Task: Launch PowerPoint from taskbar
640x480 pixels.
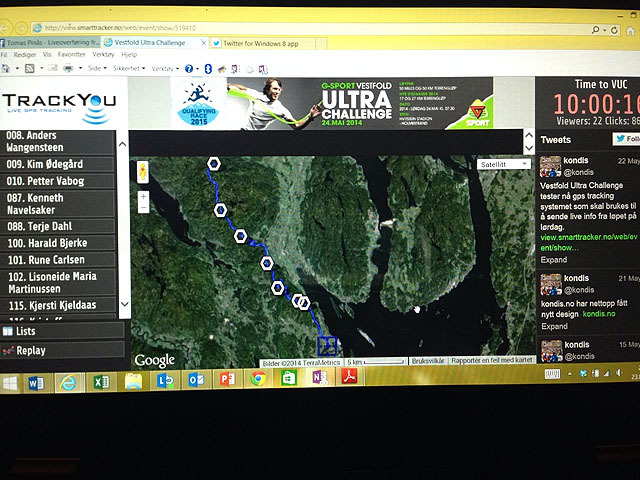Action: (227, 380)
